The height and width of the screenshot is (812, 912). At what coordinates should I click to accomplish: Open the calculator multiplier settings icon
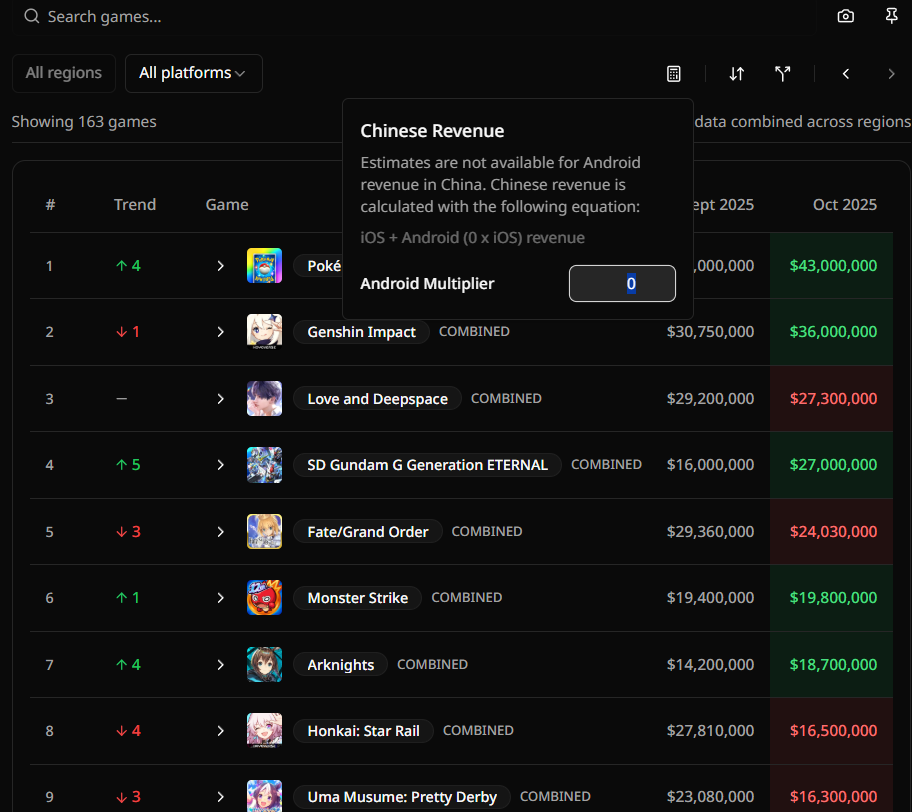click(674, 74)
